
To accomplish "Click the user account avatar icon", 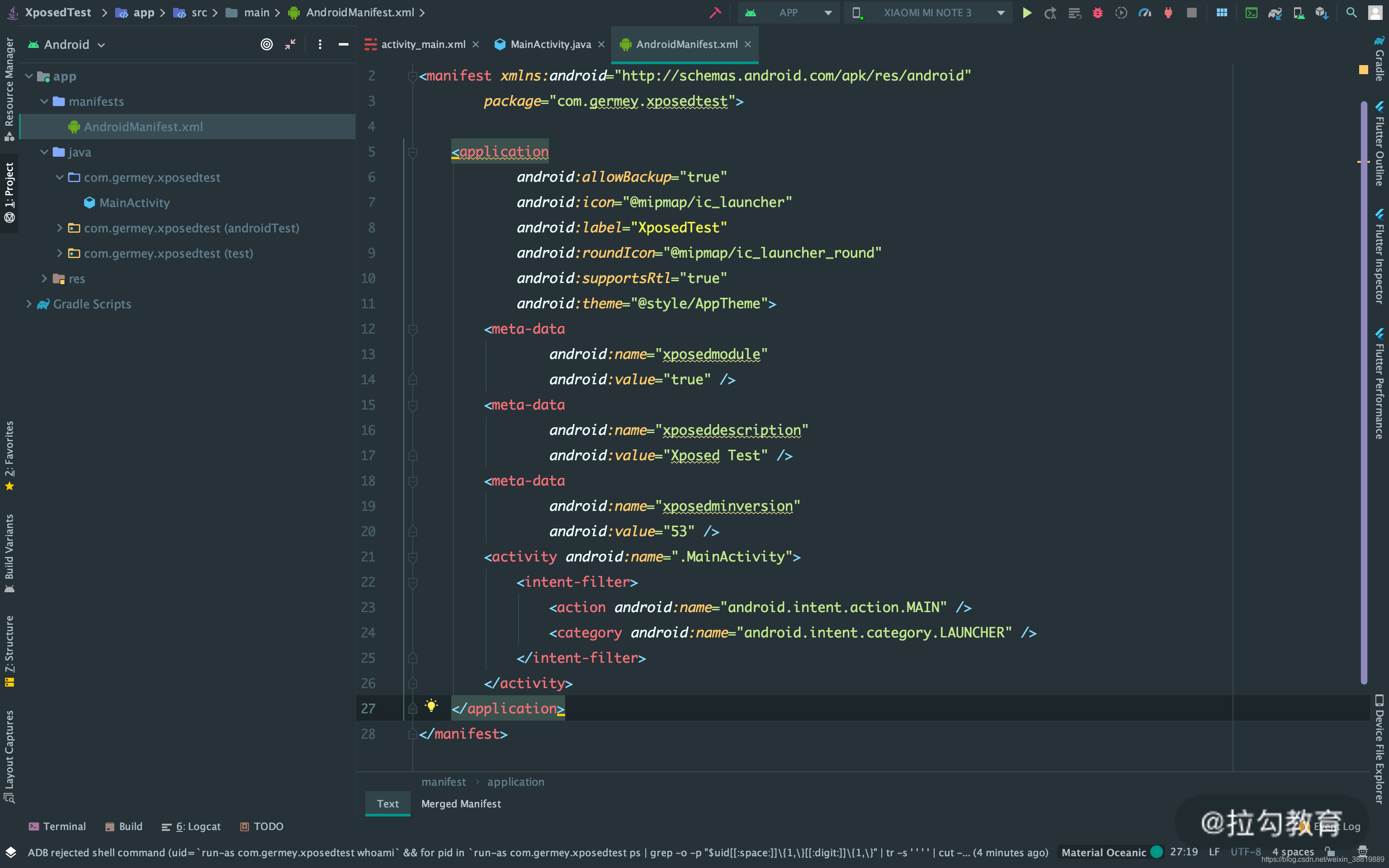I will point(1375,13).
